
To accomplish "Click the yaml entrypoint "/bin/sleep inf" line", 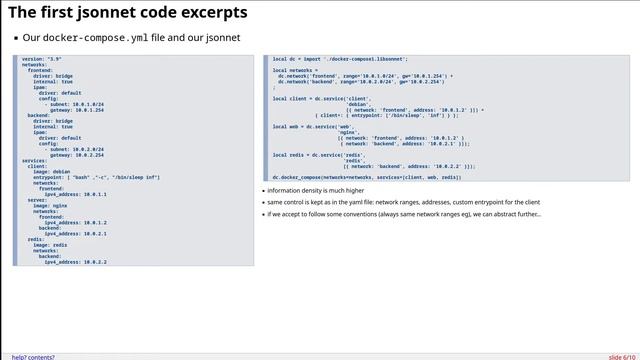I will (96, 178).
